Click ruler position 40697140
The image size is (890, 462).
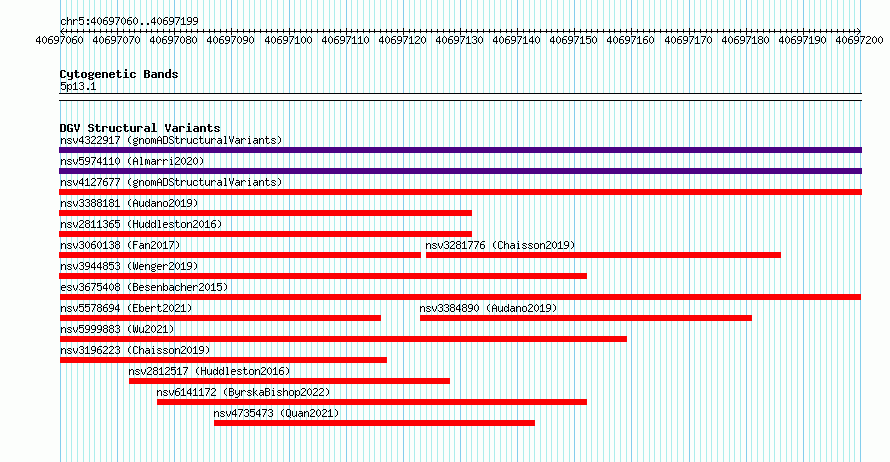click(x=517, y=40)
